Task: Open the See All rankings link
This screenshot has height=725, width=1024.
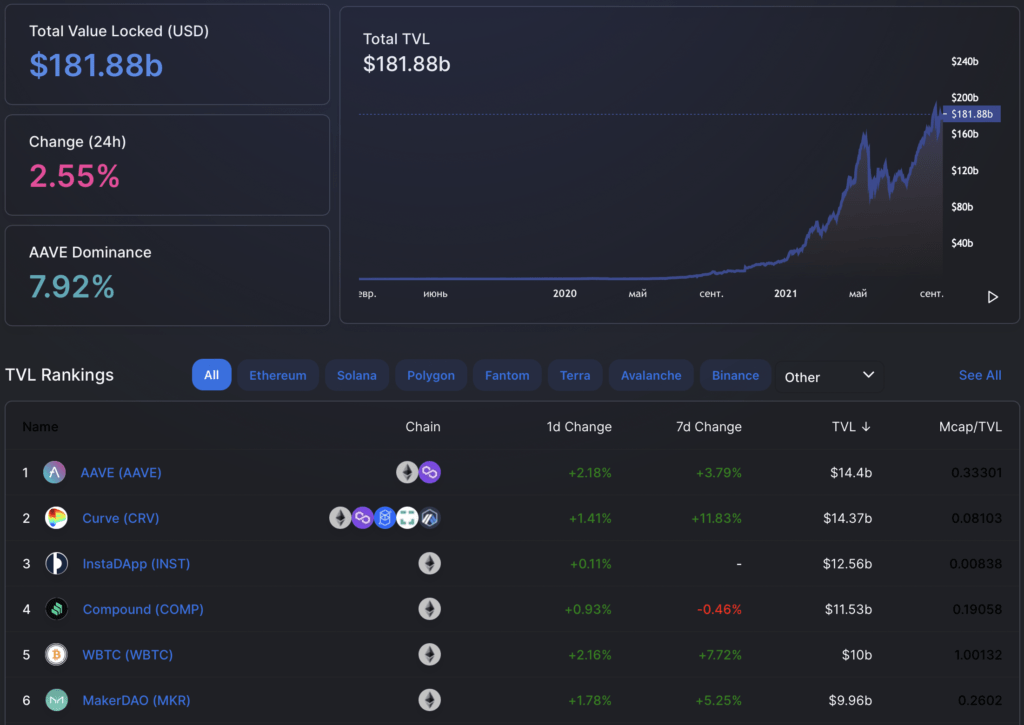Action: tap(979, 375)
